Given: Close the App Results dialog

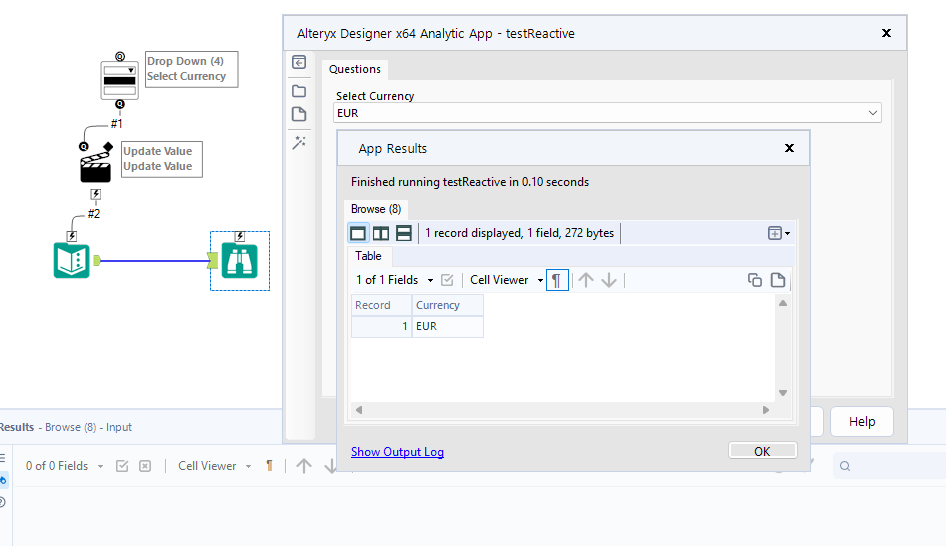Looking at the screenshot, I should pos(789,148).
